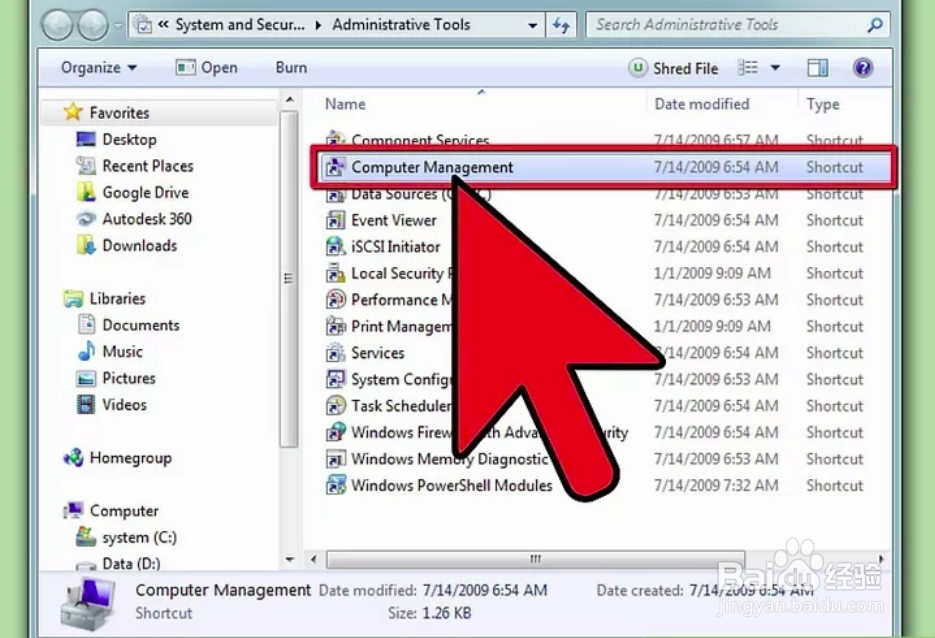Click the Forward navigation arrow button

point(93,25)
